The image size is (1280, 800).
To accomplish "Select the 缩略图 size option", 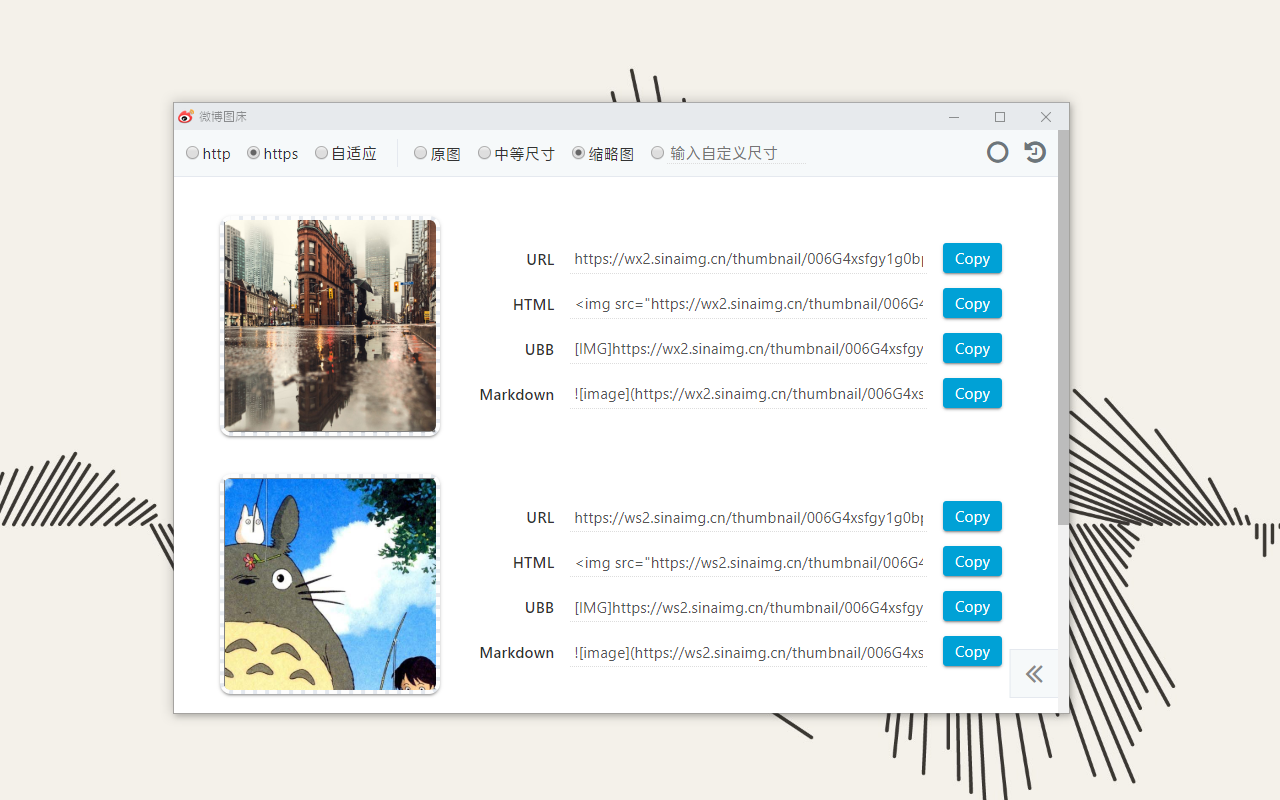I will 578,153.
